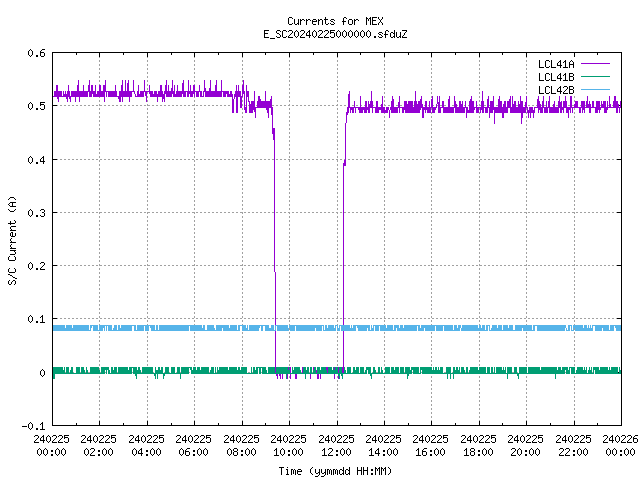The height and width of the screenshot is (480, 640).
Task: Select the LCL41A legend label
Action: (556, 64)
